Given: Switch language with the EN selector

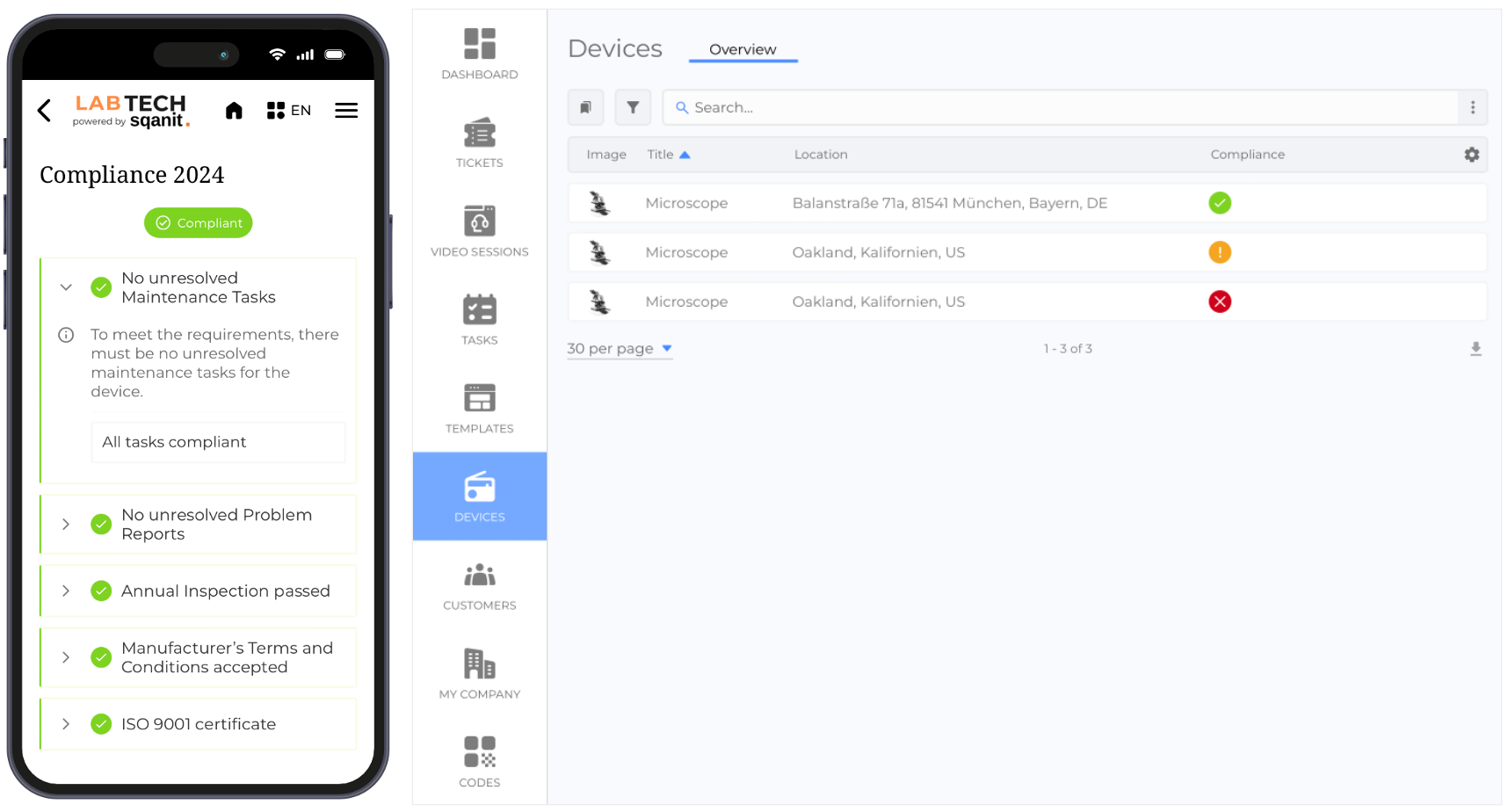Looking at the screenshot, I should 289,110.
